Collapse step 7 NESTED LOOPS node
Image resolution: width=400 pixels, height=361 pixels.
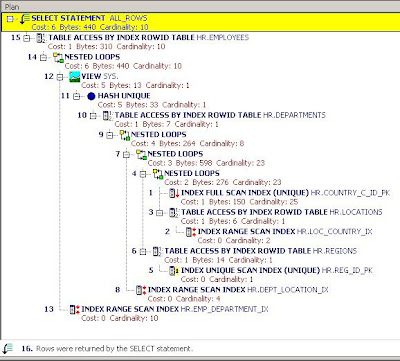[x=126, y=155]
